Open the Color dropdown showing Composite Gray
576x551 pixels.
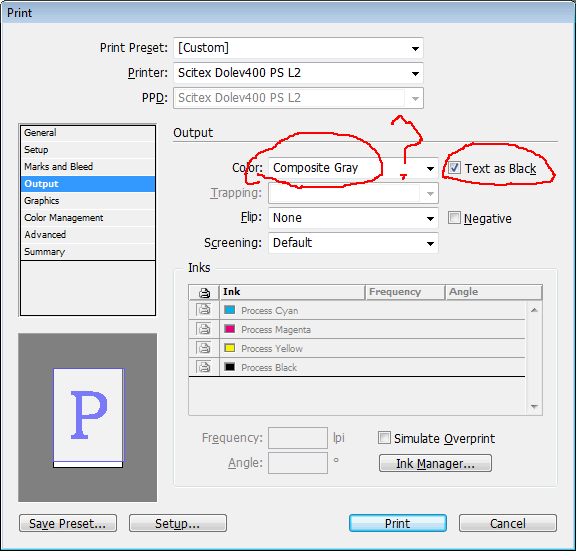(353, 168)
